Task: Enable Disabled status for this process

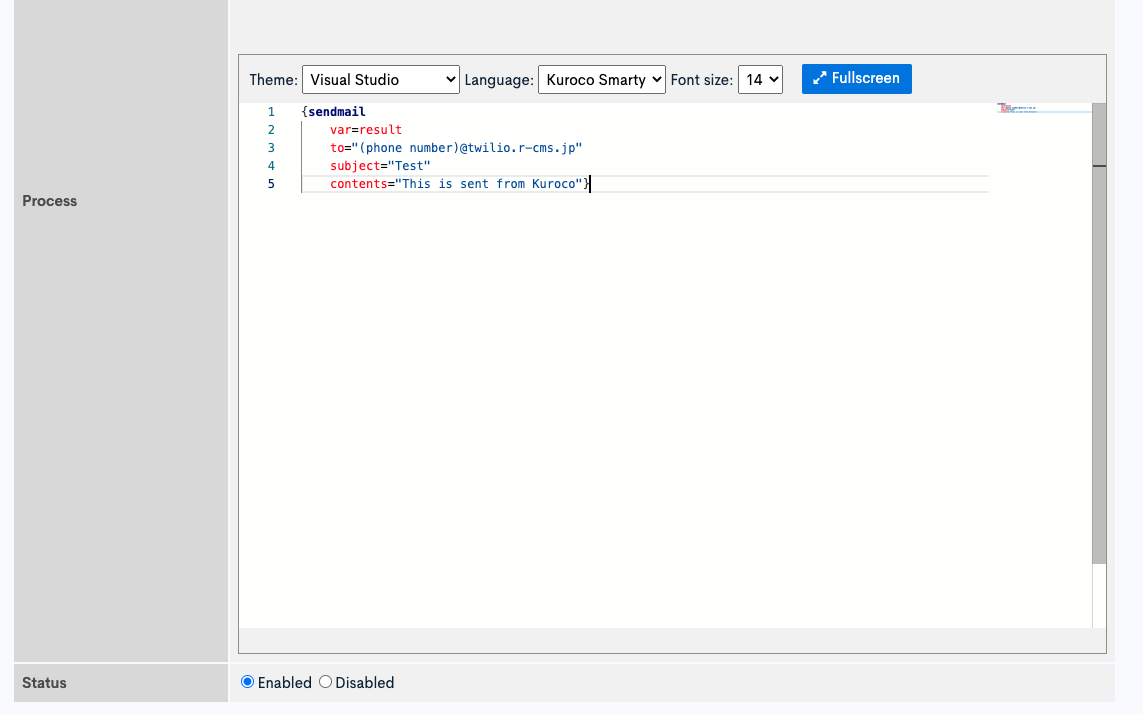Action: tap(325, 682)
